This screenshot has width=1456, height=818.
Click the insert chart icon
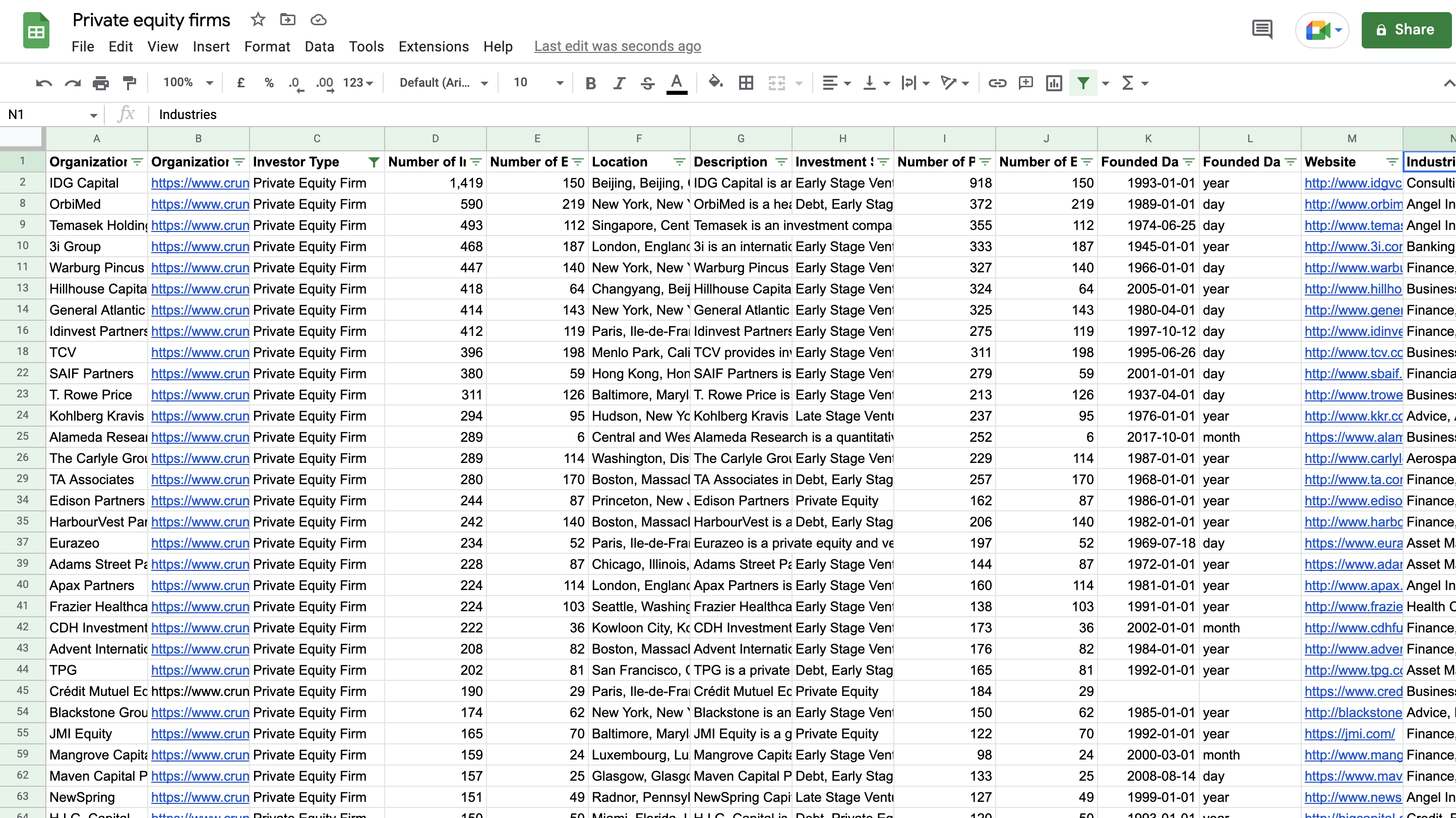click(1054, 83)
